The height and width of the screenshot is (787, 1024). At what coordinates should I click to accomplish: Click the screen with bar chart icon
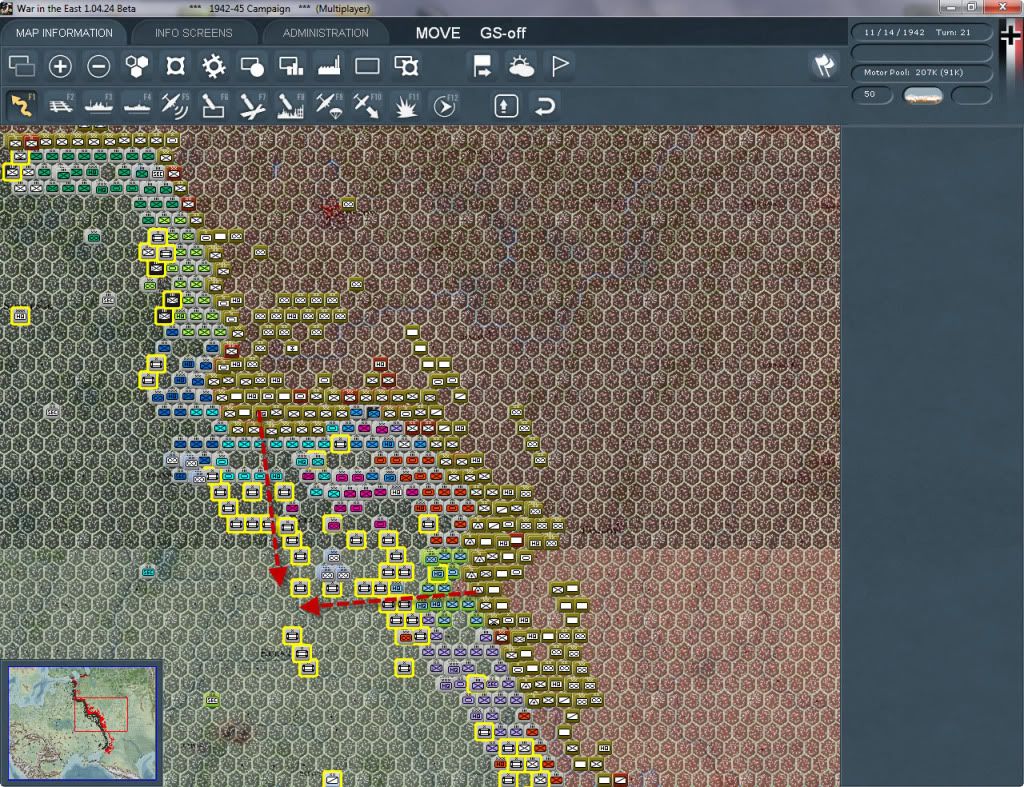pos(291,66)
